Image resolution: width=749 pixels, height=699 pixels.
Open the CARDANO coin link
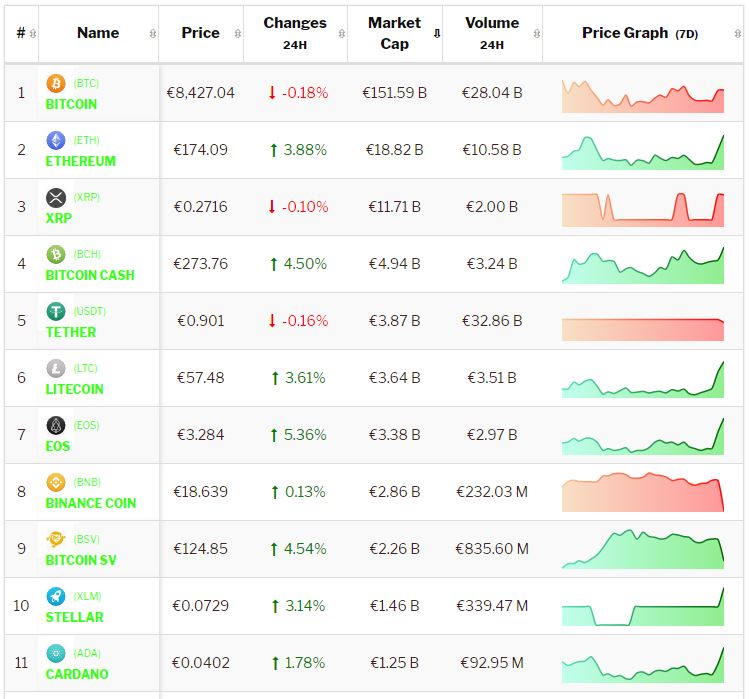77,674
